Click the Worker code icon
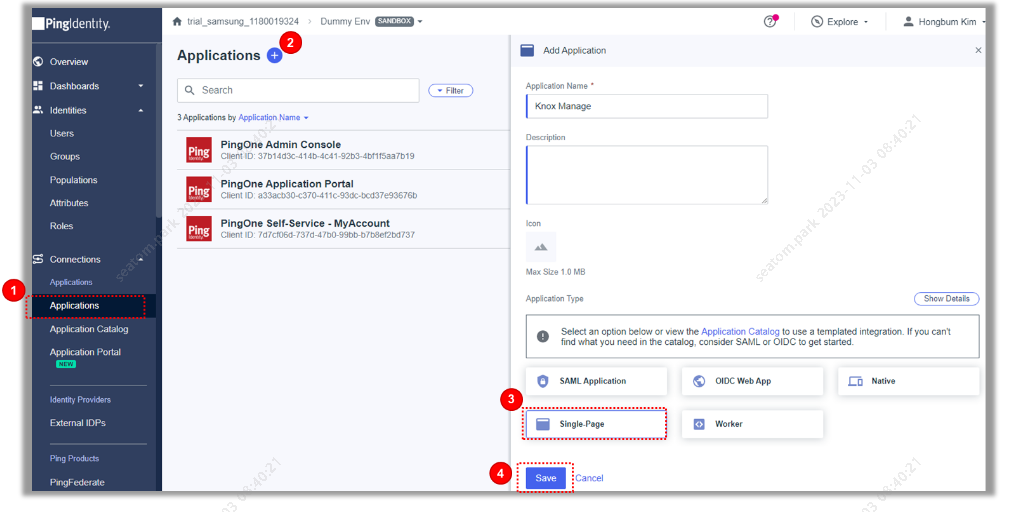The image size is (1009, 512). 699,425
